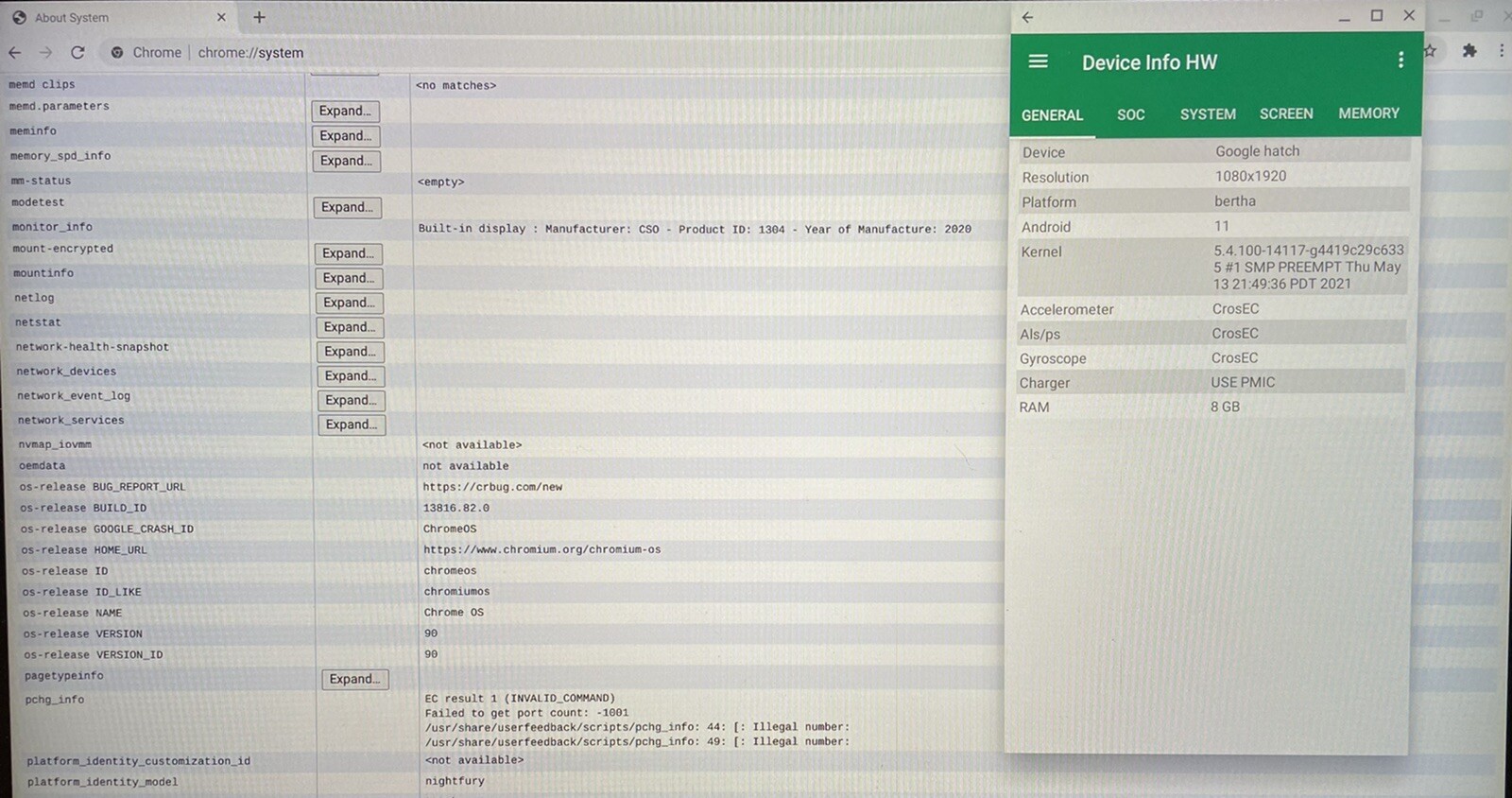Close the About System tab

coord(221,17)
